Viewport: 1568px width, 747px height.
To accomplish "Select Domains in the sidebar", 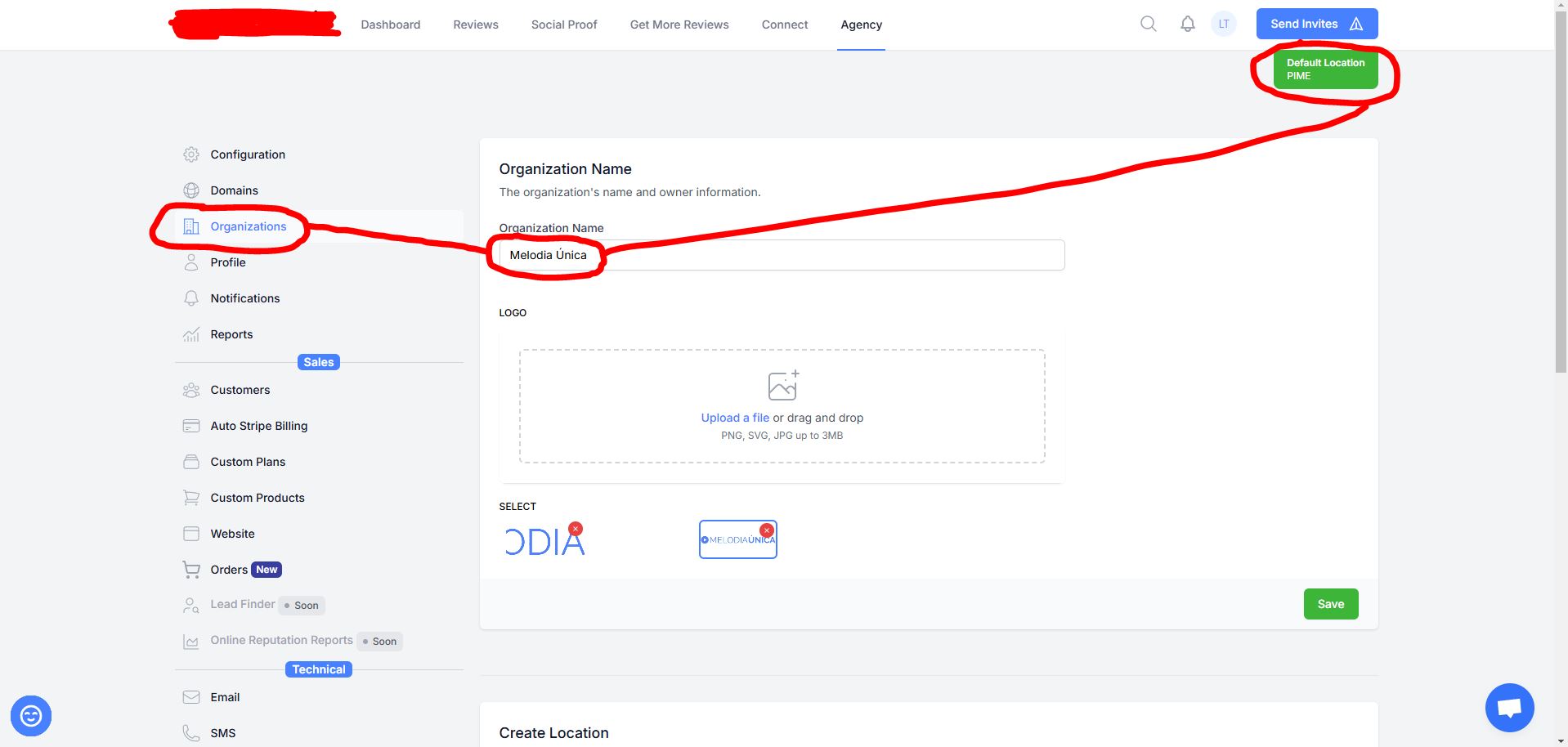I will pyautogui.click(x=234, y=190).
